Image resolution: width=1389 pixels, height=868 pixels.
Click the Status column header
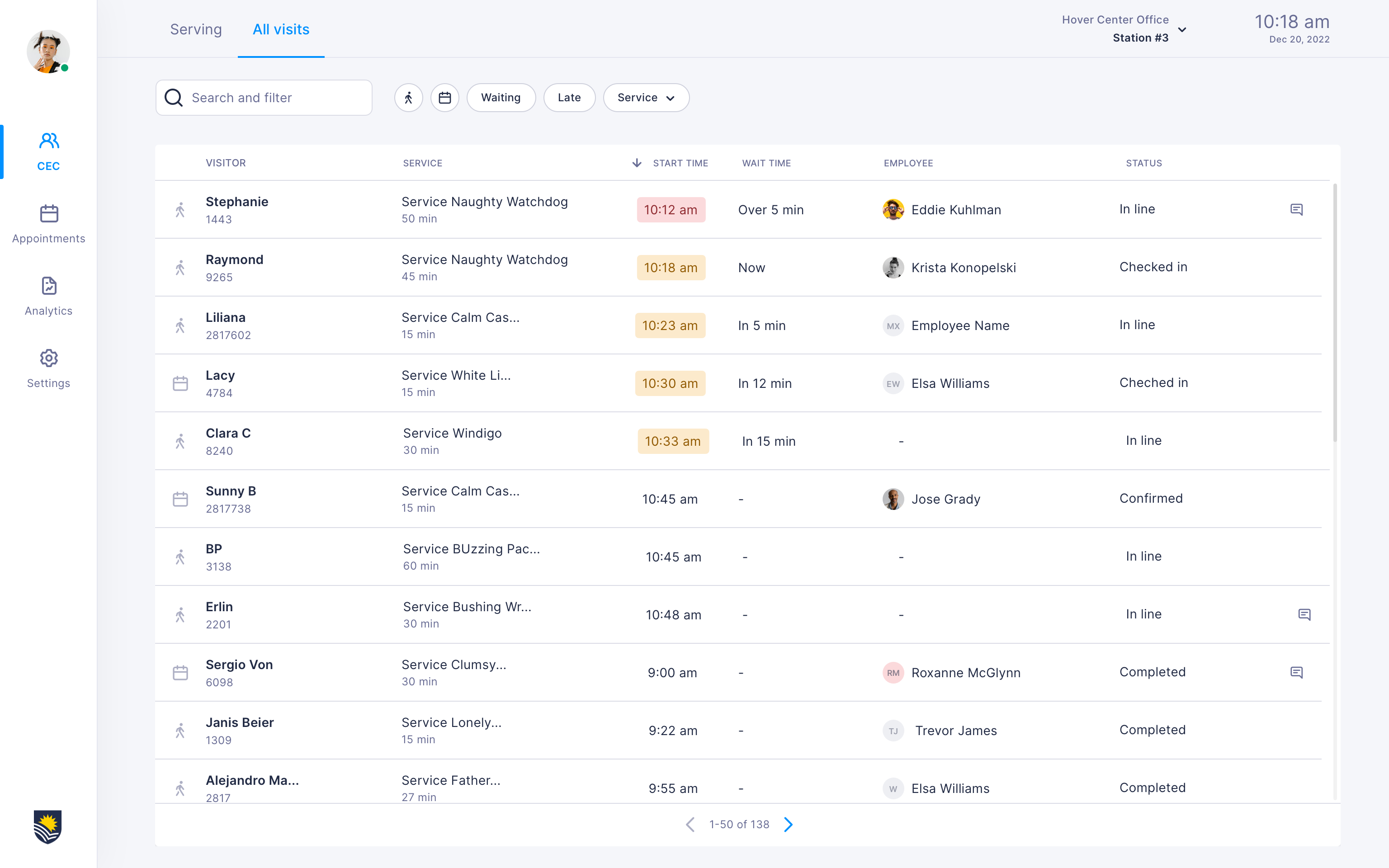1144,163
